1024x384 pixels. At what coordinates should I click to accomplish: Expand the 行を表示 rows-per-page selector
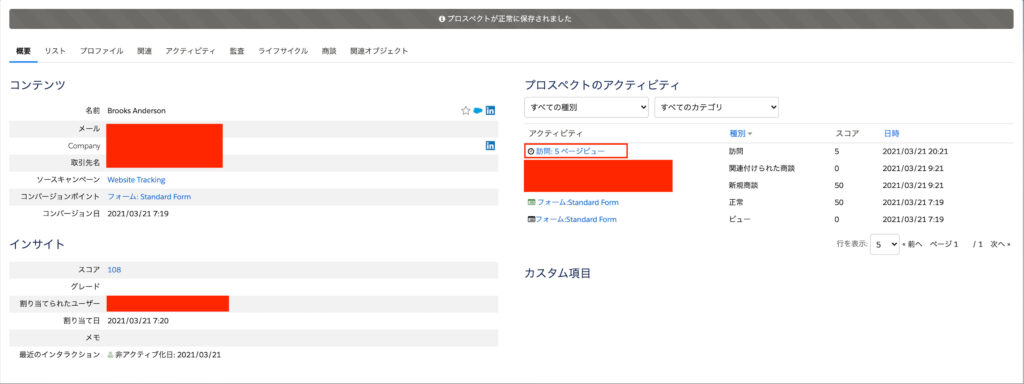[x=885, y=244]
